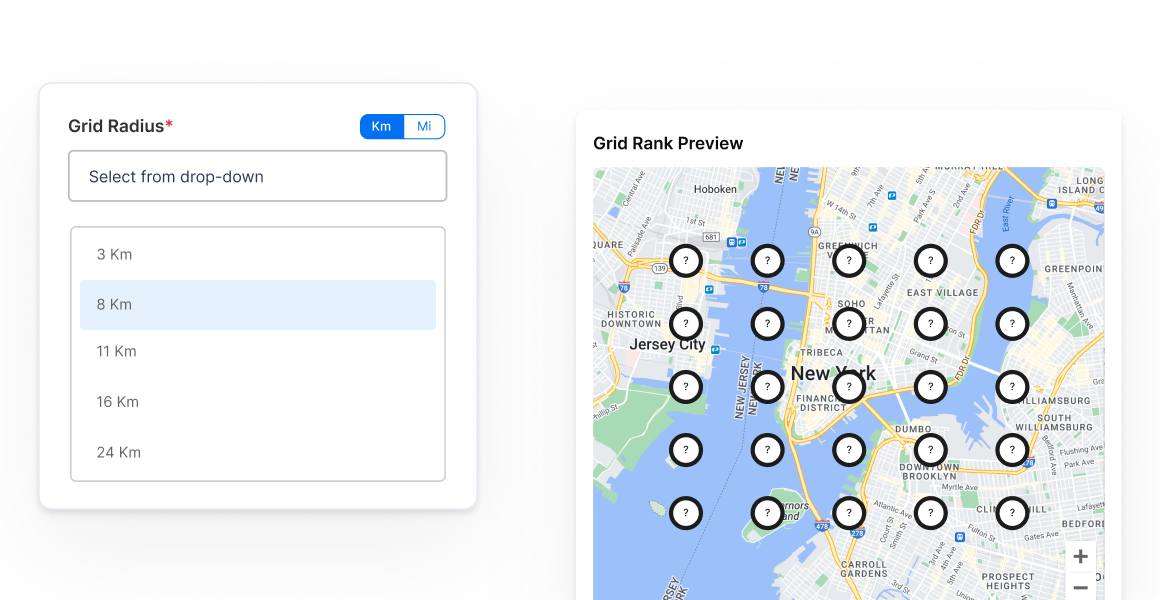Choose the 8 Km option

(x=257, y=305)
